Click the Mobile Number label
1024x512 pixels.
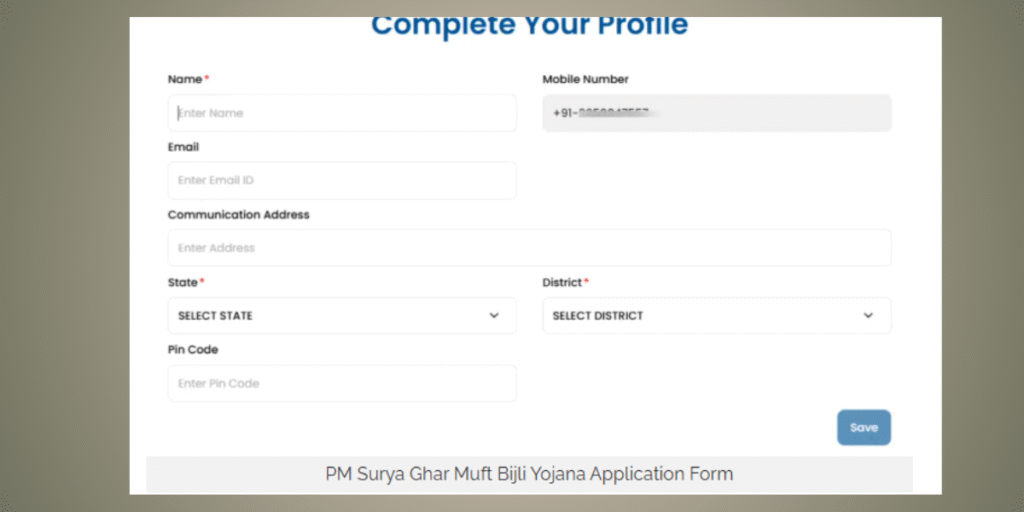point(585,79)
